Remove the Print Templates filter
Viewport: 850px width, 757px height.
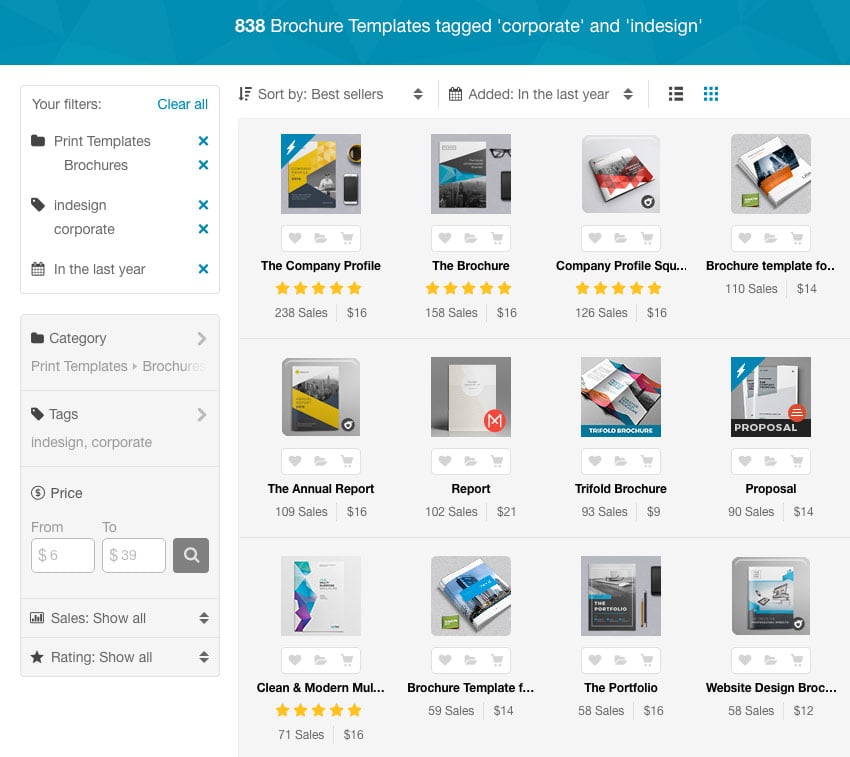[203, 141]
